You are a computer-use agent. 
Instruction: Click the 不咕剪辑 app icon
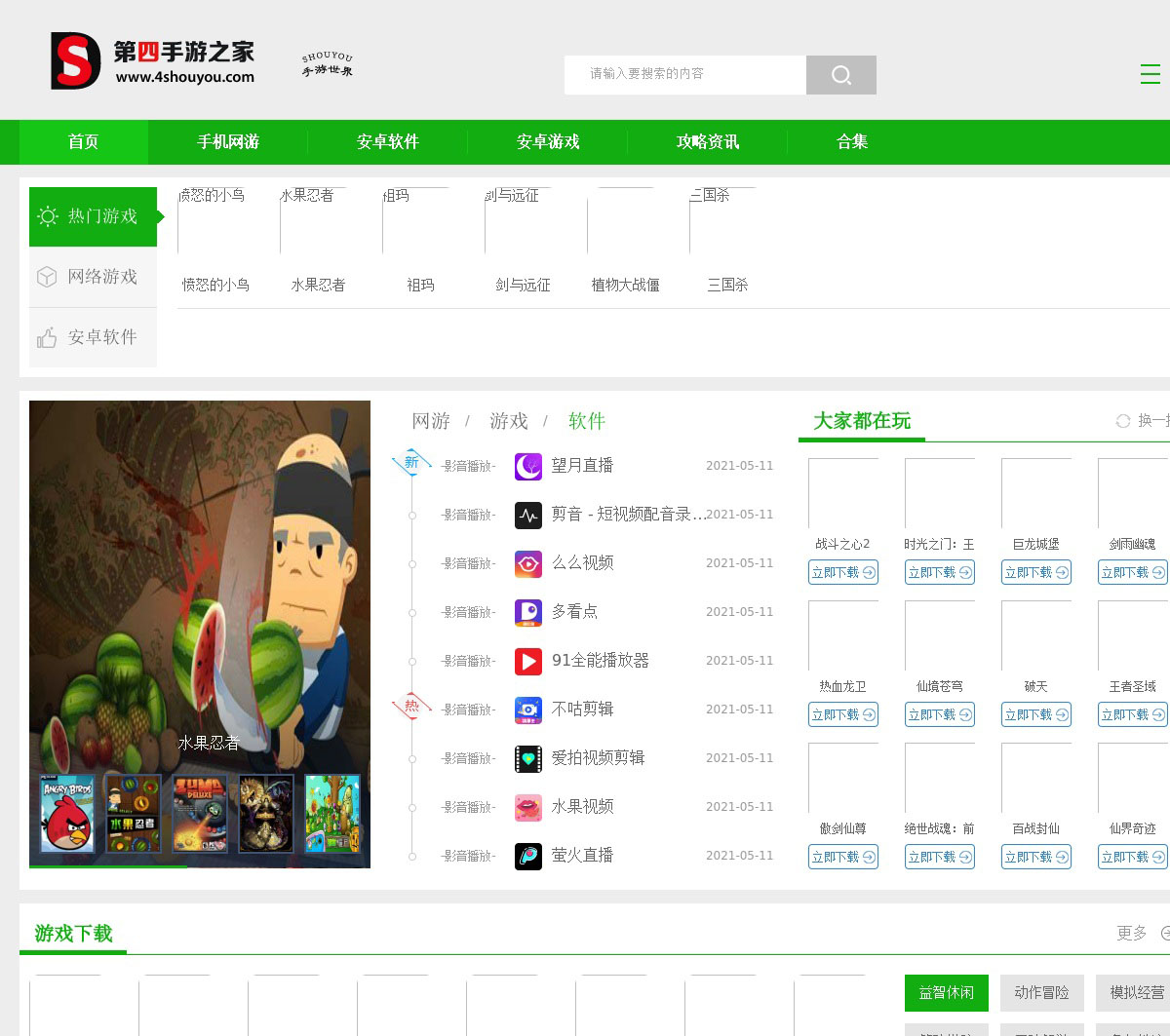(528, 710)
